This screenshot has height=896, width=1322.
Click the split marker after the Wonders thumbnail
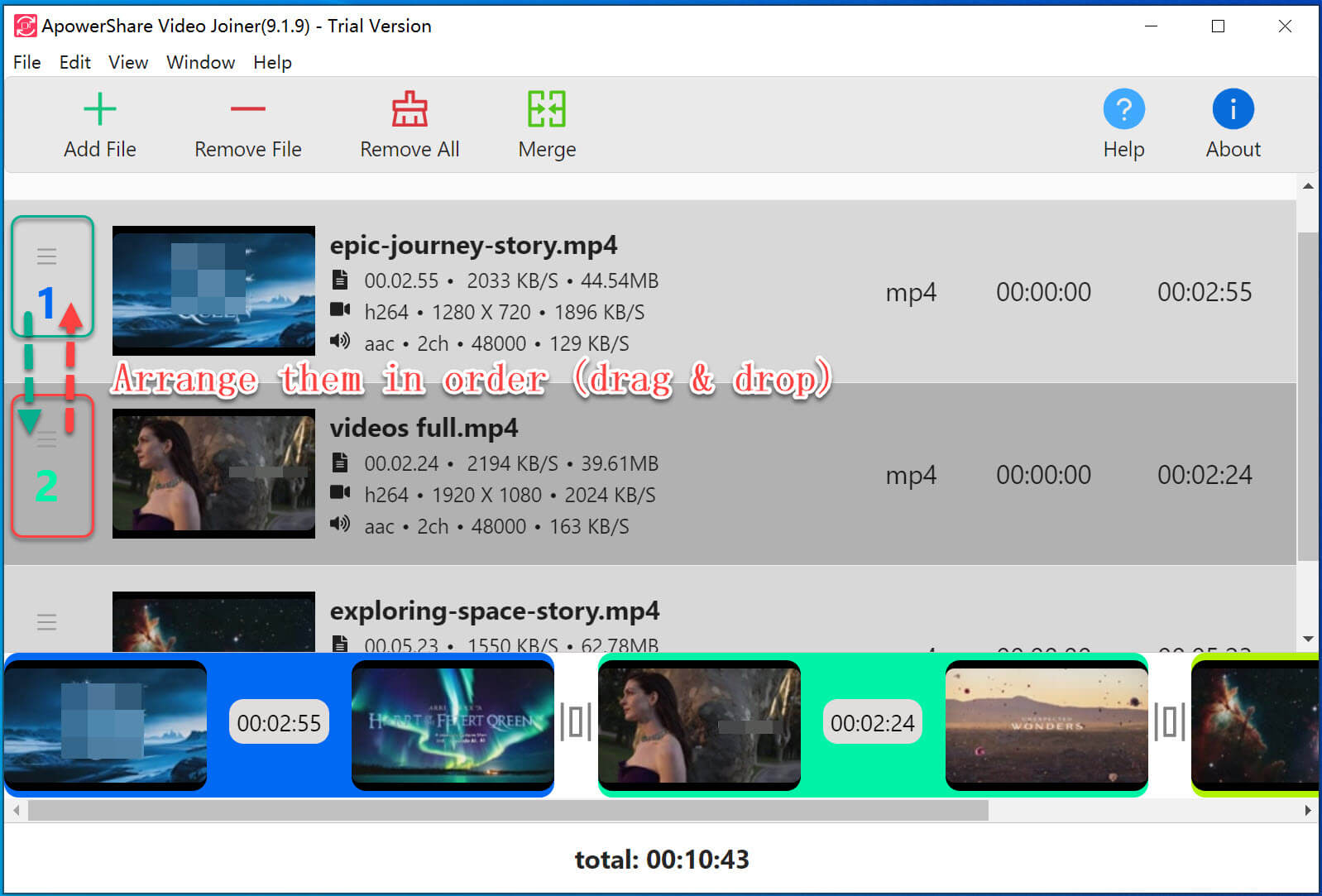1169,721
